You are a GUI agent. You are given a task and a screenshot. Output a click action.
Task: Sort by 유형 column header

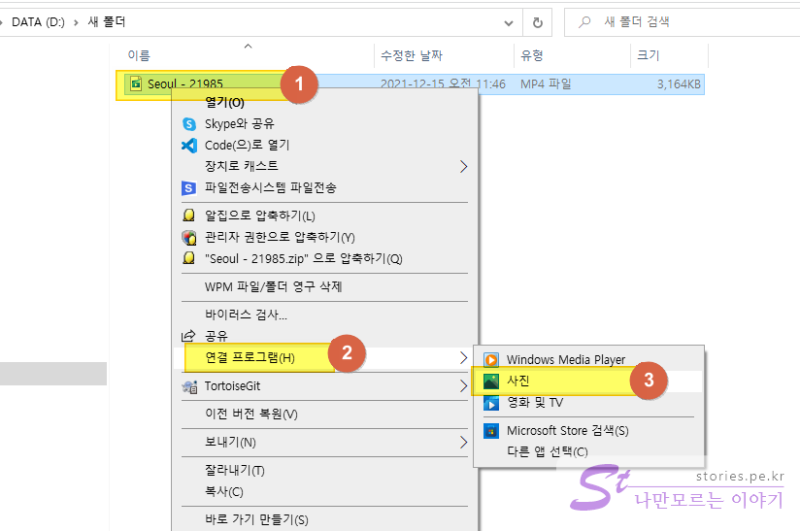click(572, 55)
